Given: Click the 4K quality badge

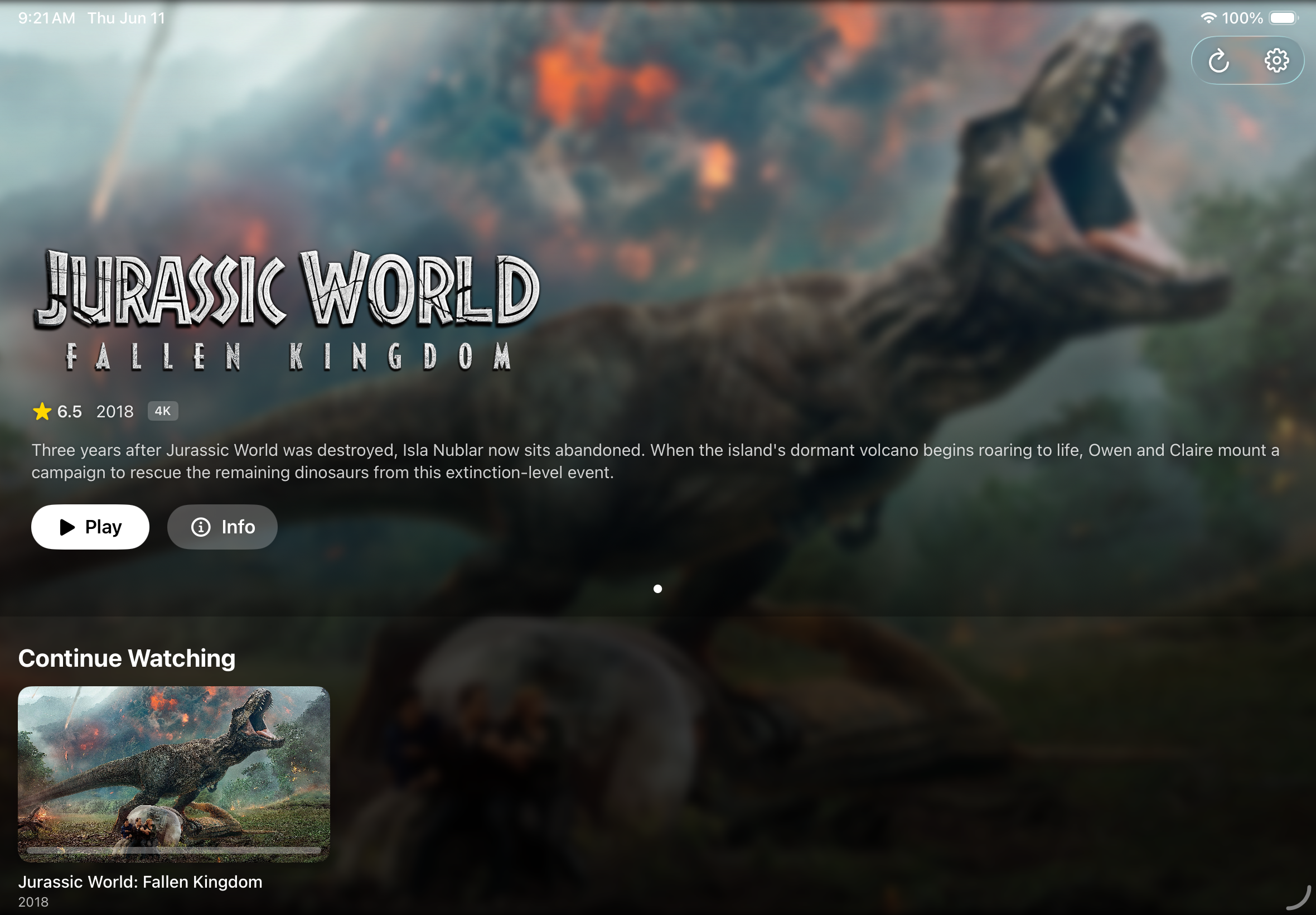Looking at the screenshot, I should coord(163,411).
